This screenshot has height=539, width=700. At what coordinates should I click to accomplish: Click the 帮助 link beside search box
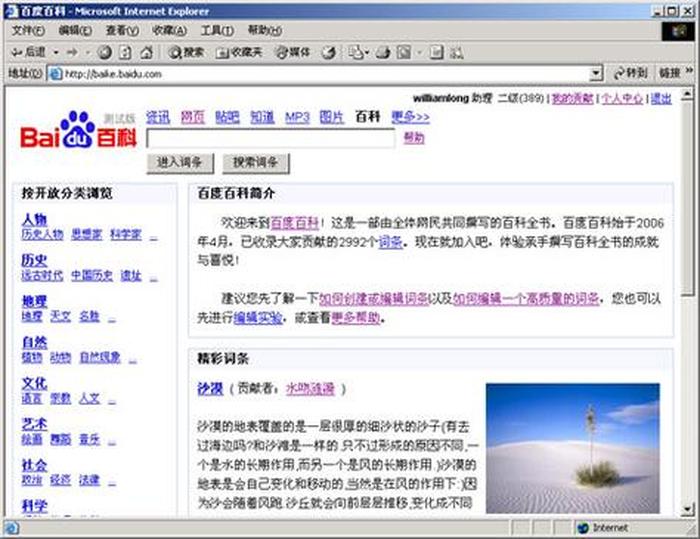[414, 138]
